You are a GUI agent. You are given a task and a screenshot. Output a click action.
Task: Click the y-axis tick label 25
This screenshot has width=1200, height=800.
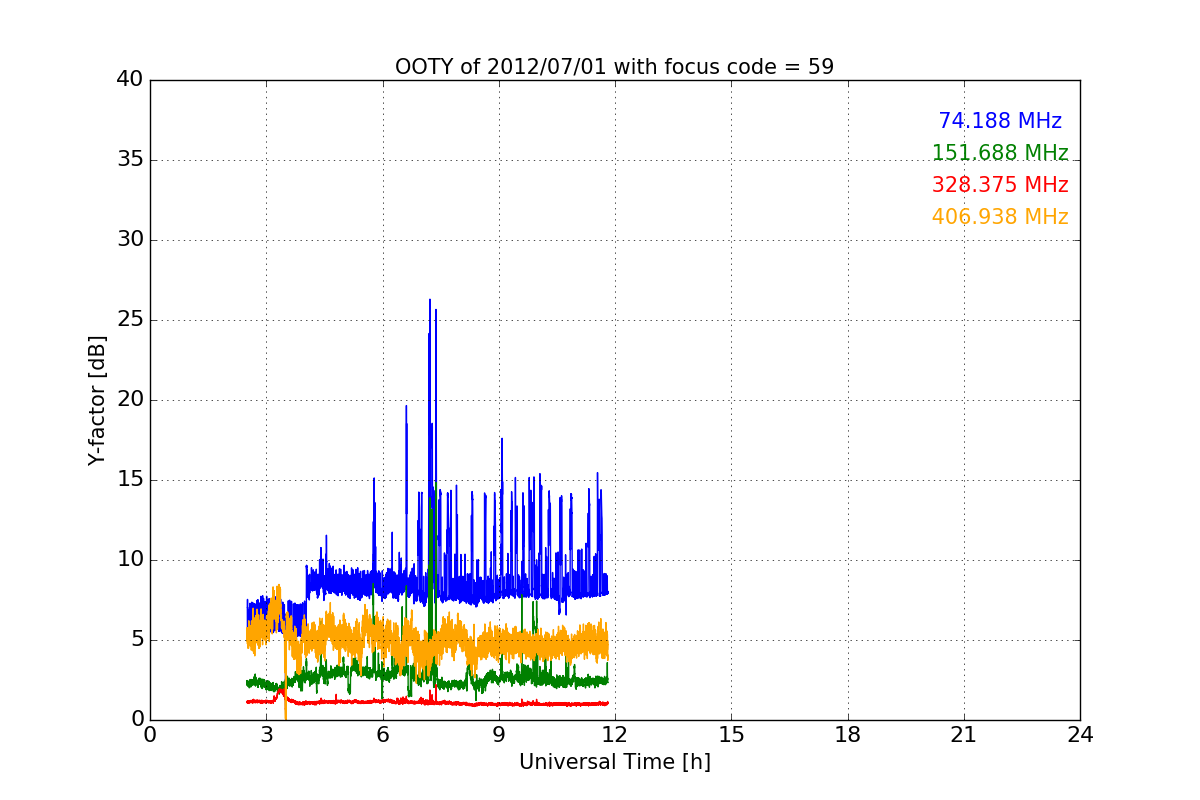click(130, 320)
